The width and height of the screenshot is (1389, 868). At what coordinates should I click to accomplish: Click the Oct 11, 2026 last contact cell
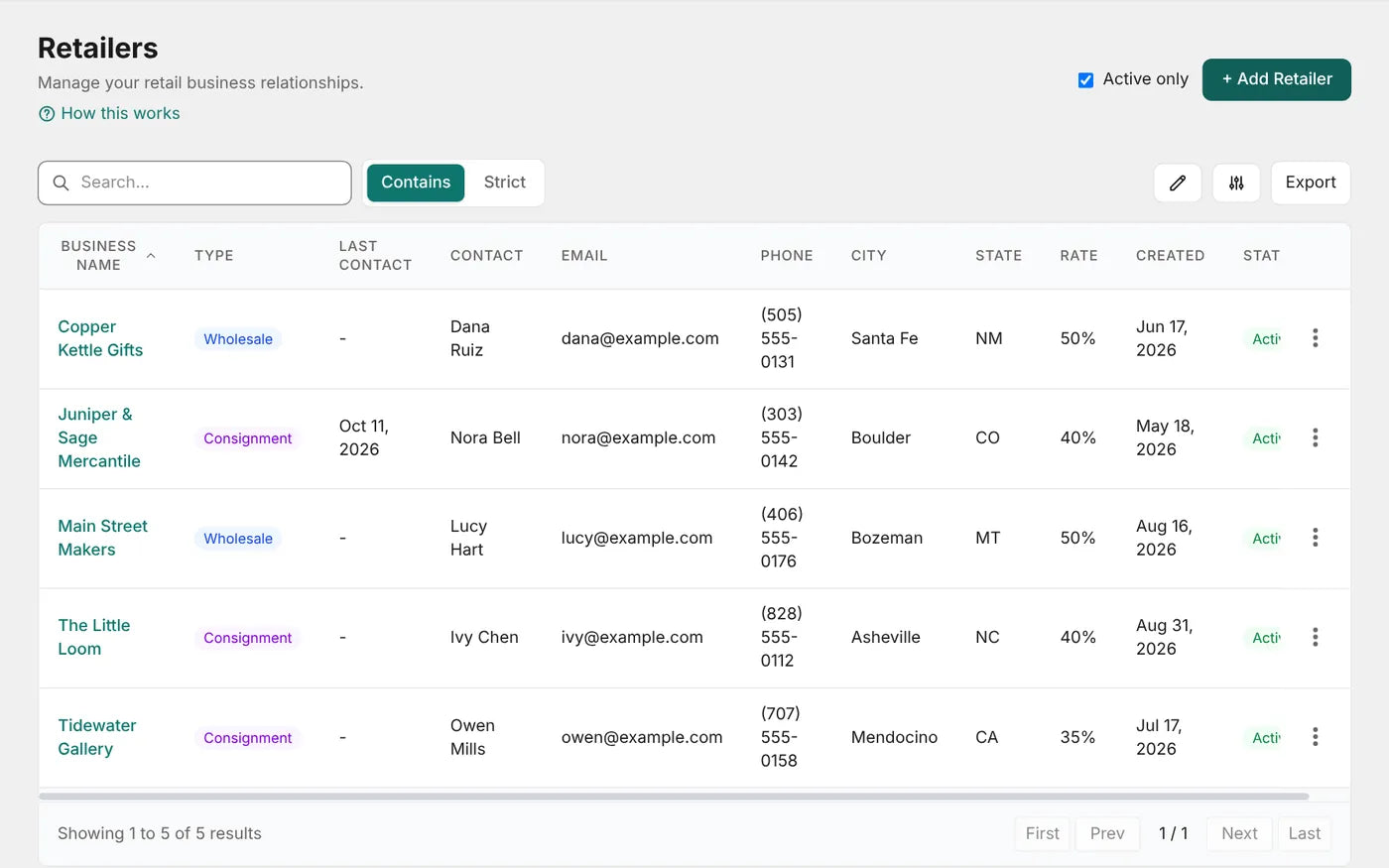(x=364, y=437)
